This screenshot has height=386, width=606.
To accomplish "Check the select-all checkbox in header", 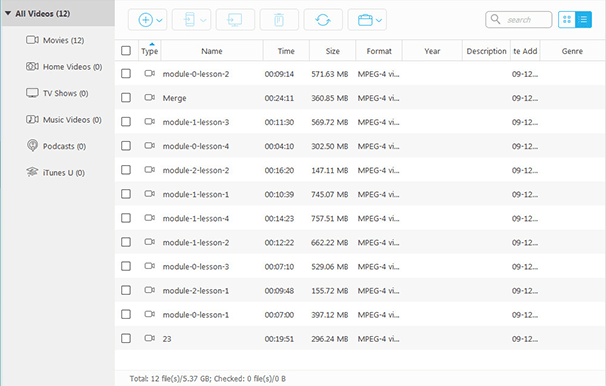I will pos(126,51).
